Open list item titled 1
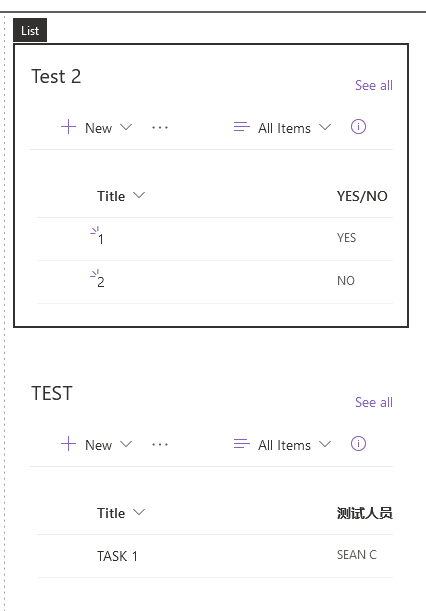The width and height of the screenshot is (426, 611). (x=101, y=239)
